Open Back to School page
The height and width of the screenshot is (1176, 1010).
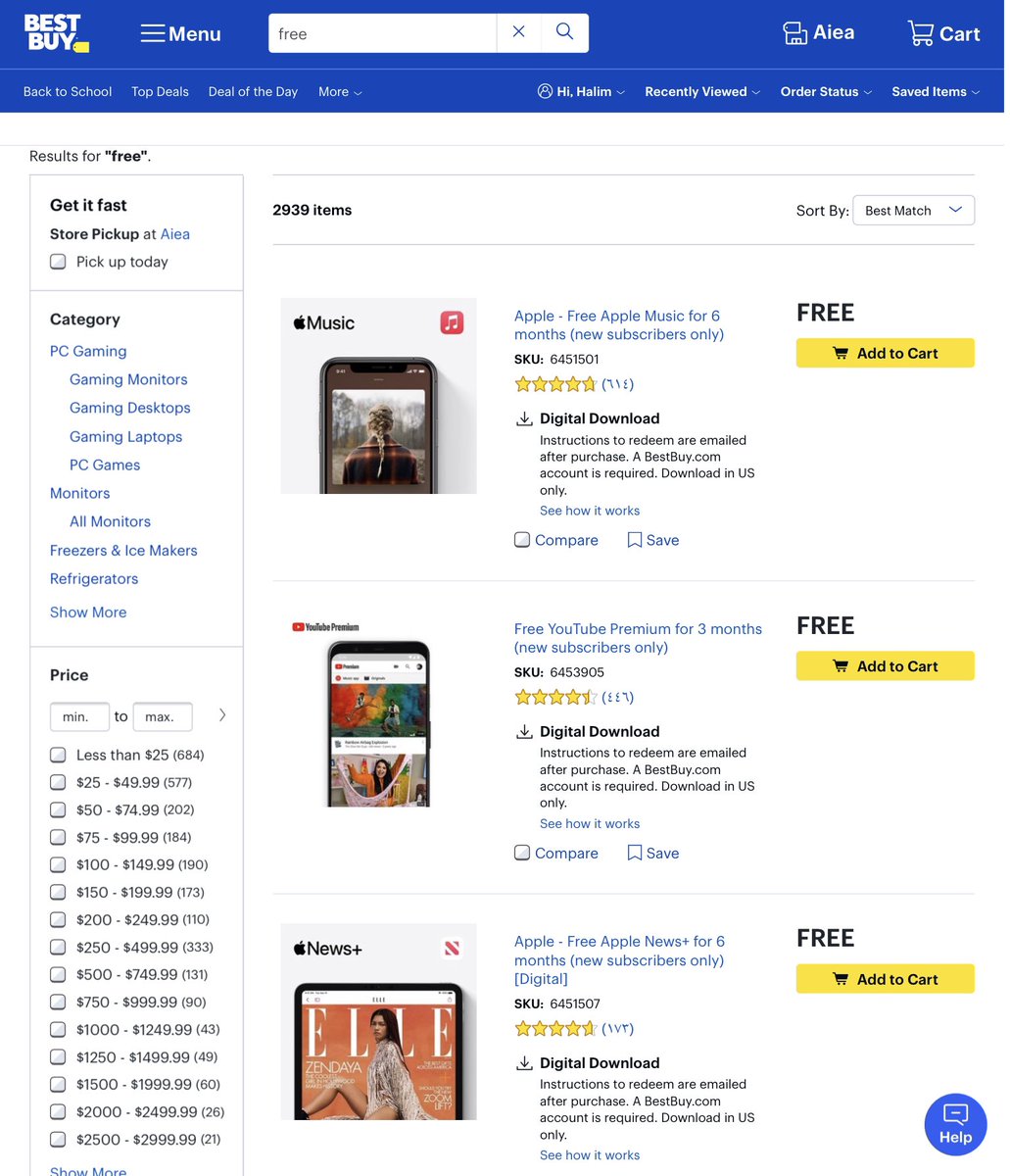(x=68, y=91)
